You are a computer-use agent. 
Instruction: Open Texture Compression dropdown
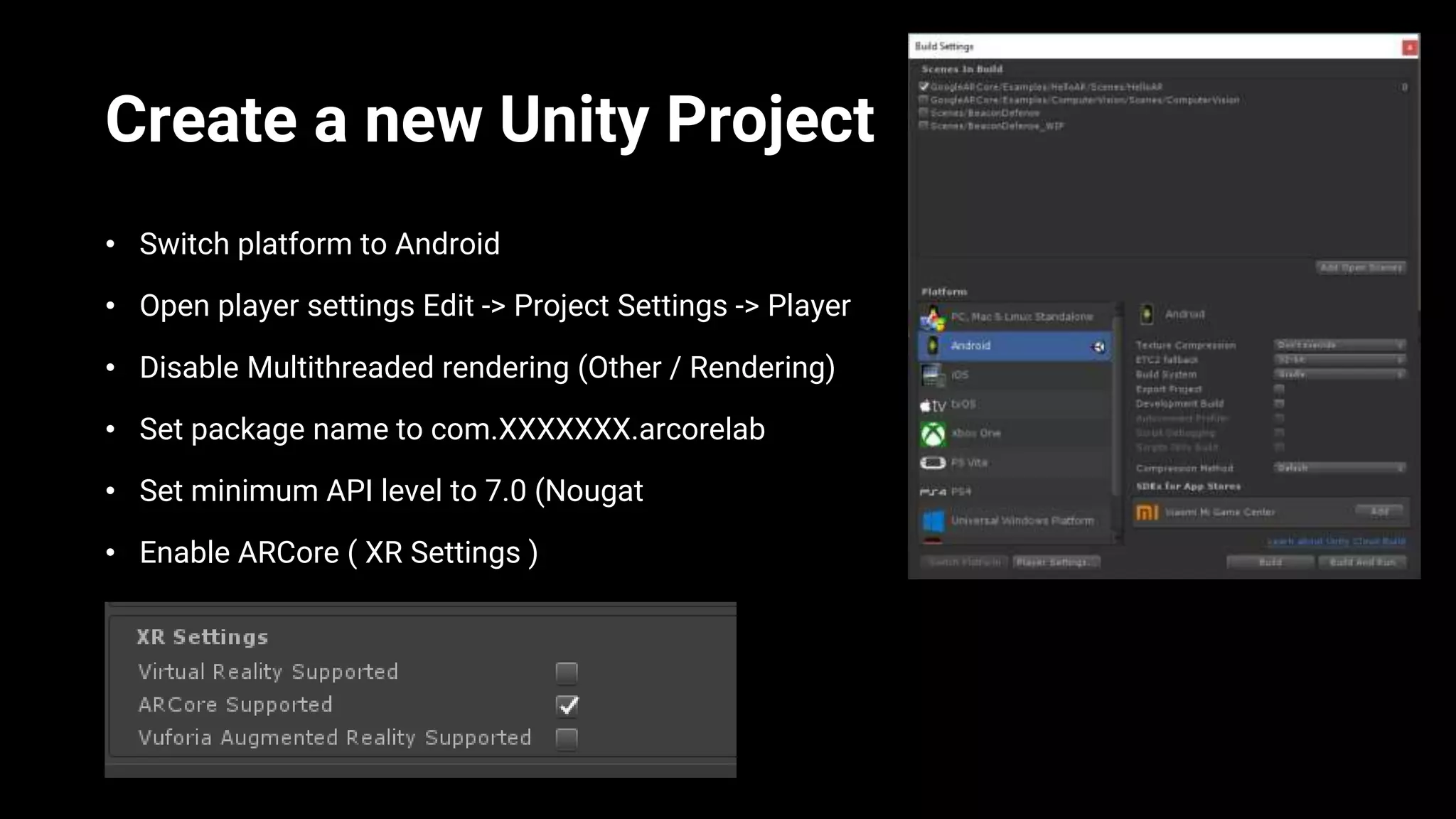click(1339, 345)
